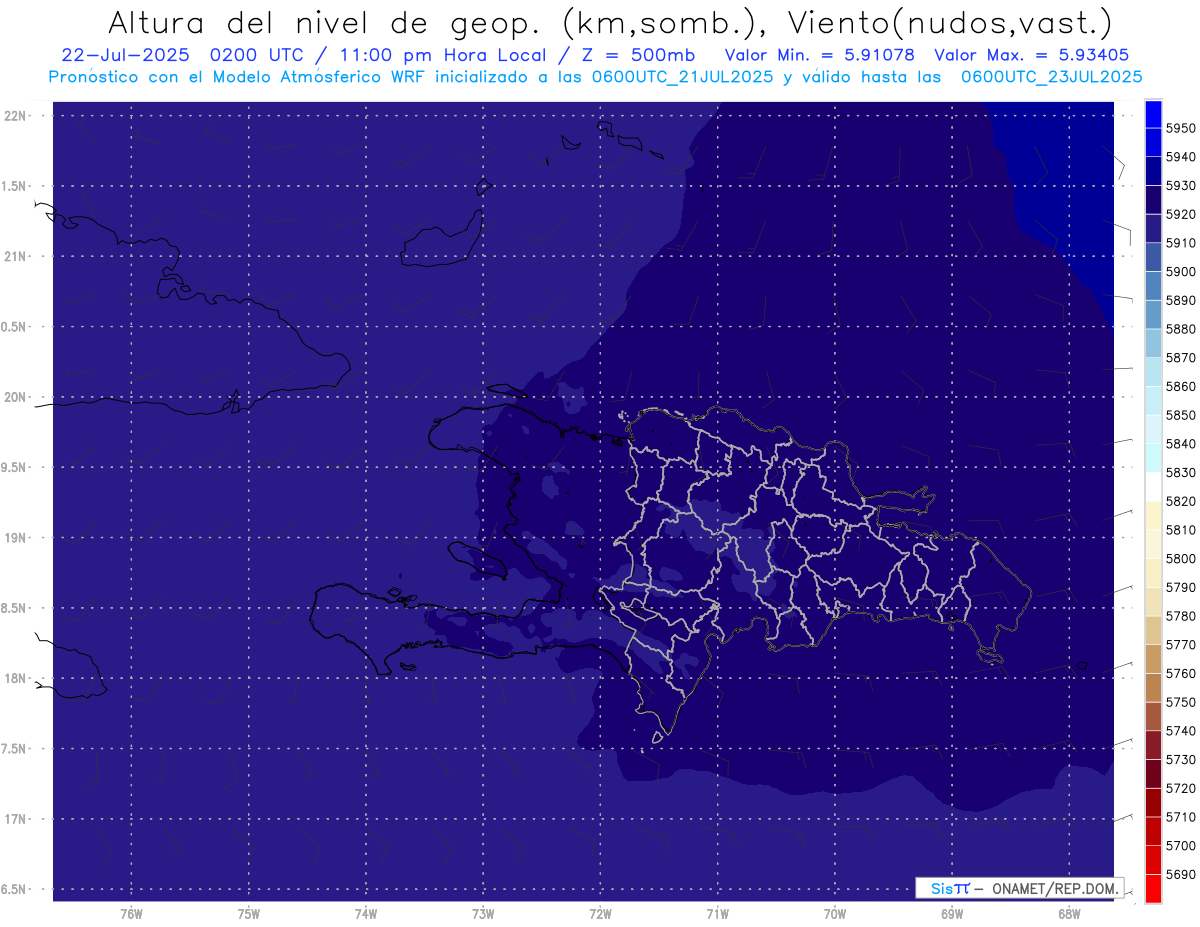Click the '22N' latitude axis label

(15, 115)
